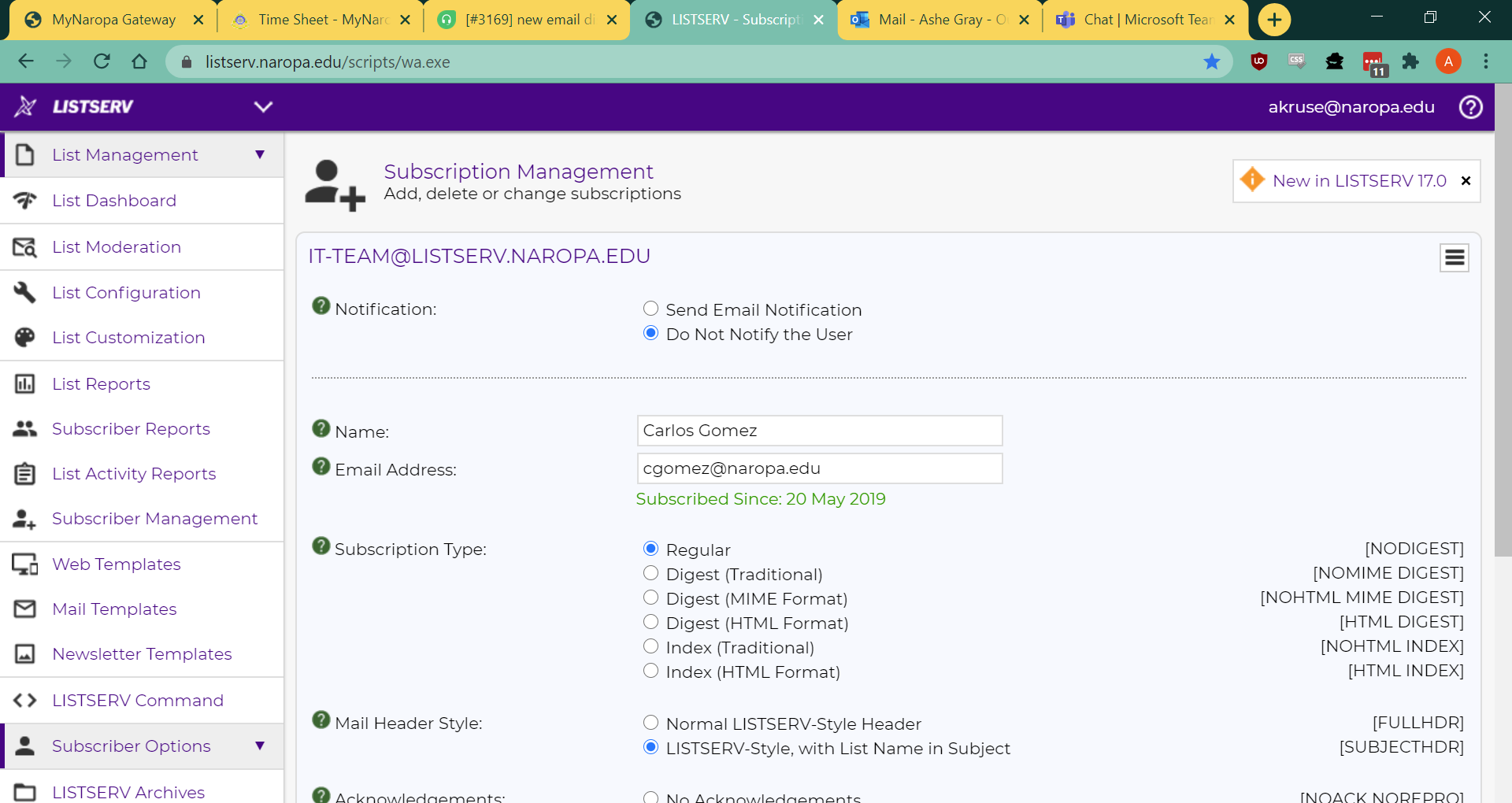Open IT-TEAM@LISTSERV.NAROPA.EDU list link

point(479,257)
